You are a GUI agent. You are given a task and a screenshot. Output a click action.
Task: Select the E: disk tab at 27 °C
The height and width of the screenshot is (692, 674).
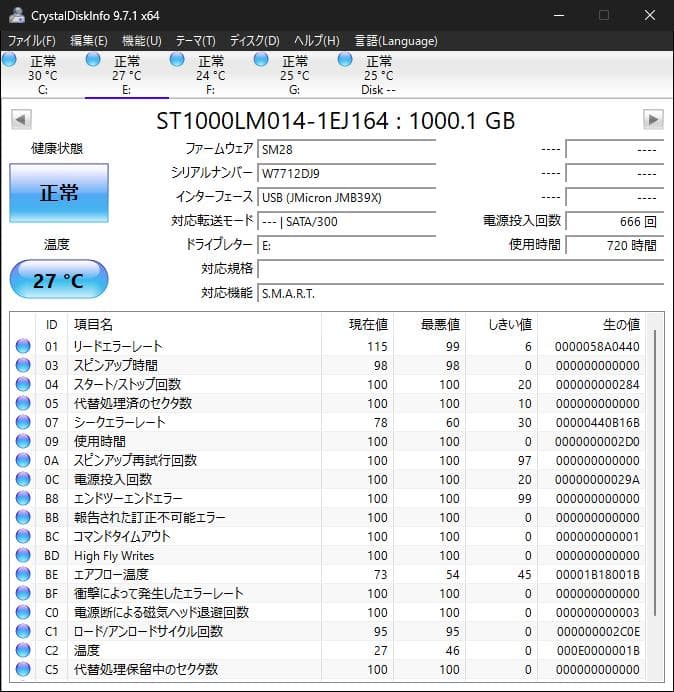(x=127, y=75)
